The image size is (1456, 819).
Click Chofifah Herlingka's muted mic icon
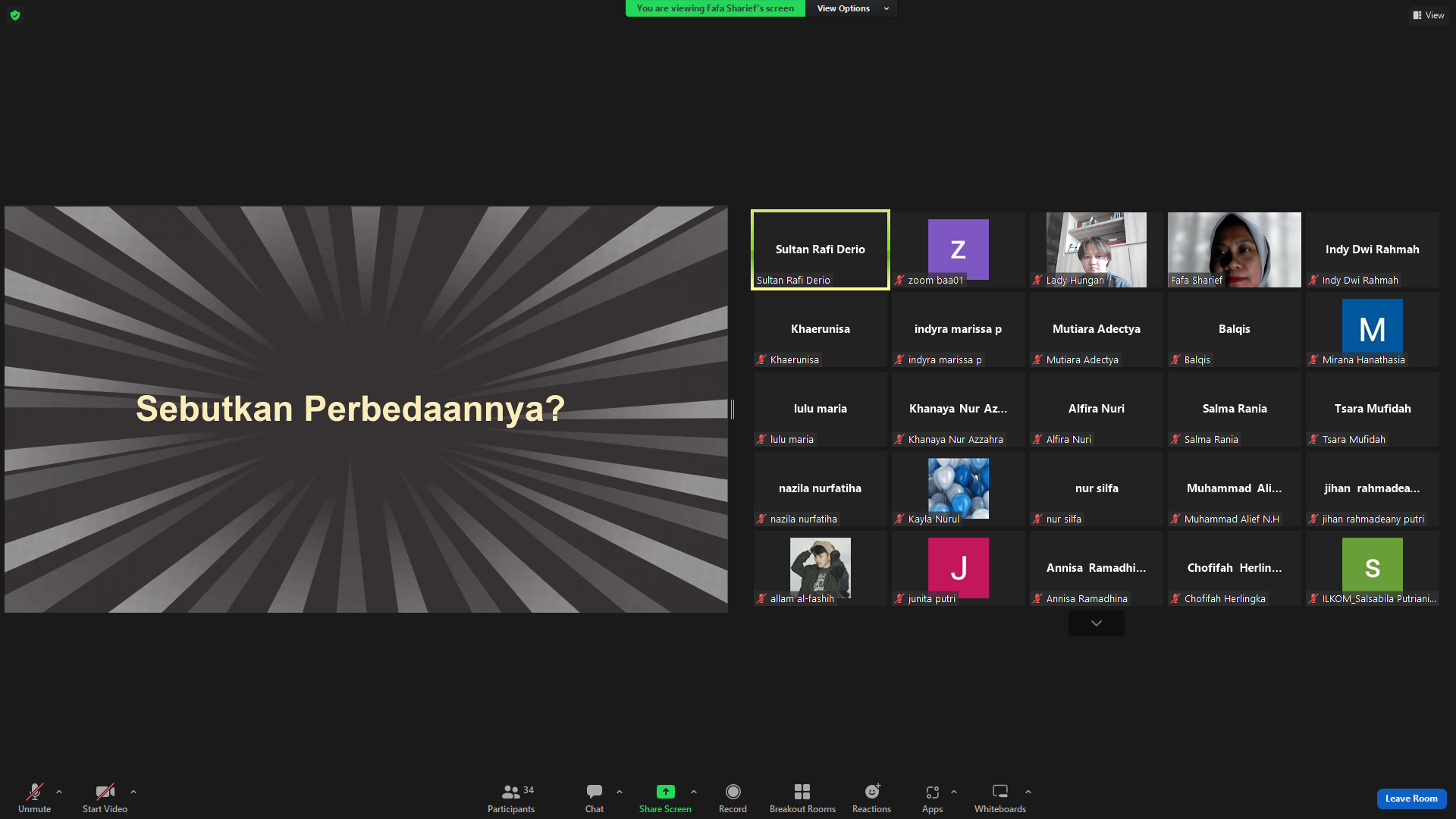click(x=1175, y=599)
